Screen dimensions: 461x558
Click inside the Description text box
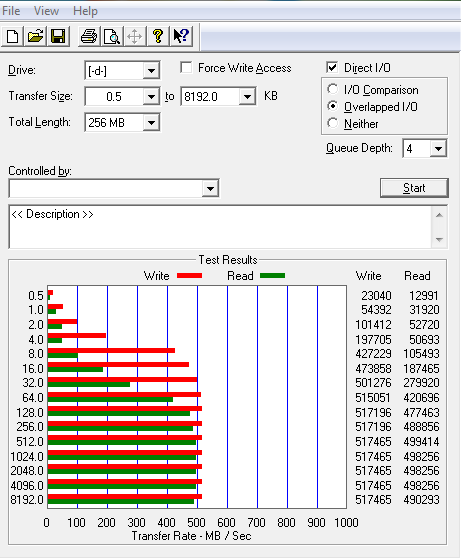[220, 227]
